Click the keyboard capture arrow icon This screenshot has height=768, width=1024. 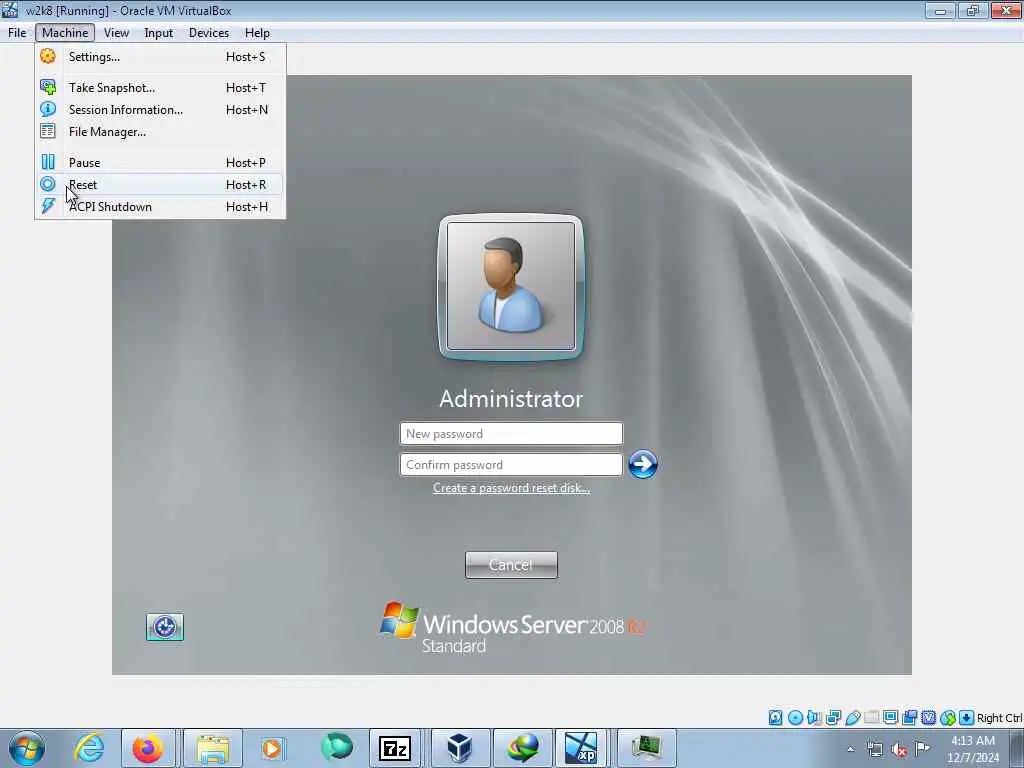967,718
